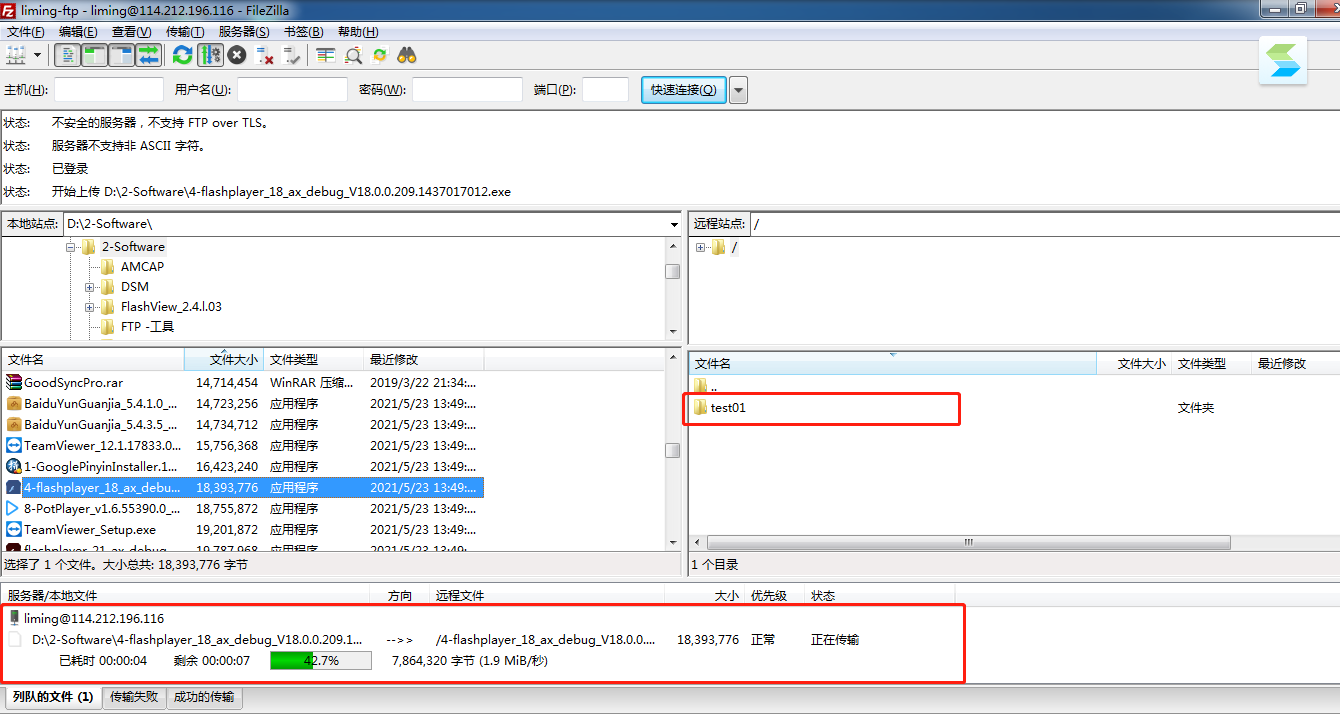Toggle the local directory tree display
Image resolution: width=1340 pixels, height=715 pixels.
click(x=95, y=55)
